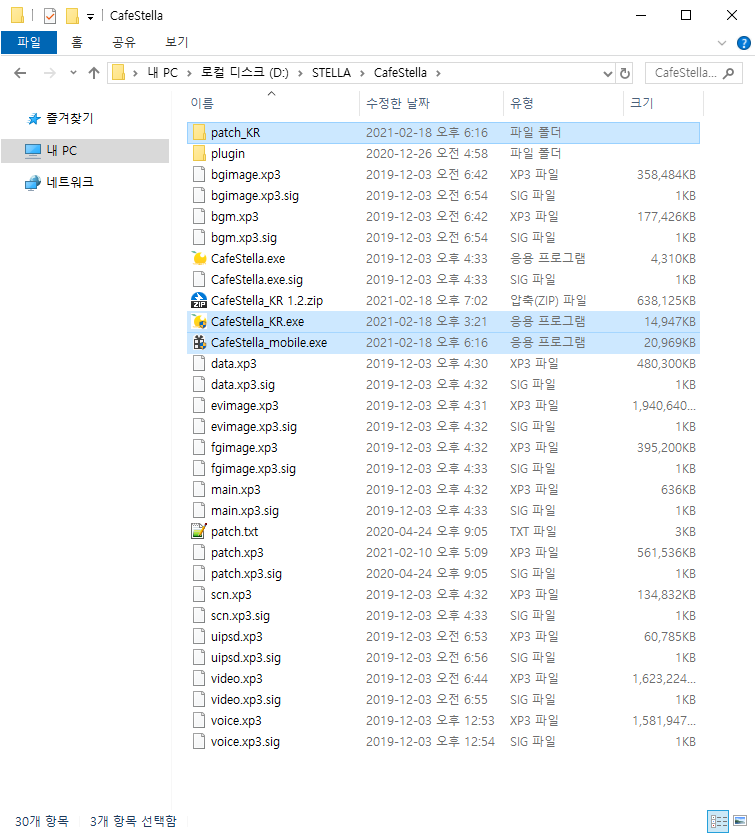Open the quick access toolbar dropdown arrow

(90, 17)
